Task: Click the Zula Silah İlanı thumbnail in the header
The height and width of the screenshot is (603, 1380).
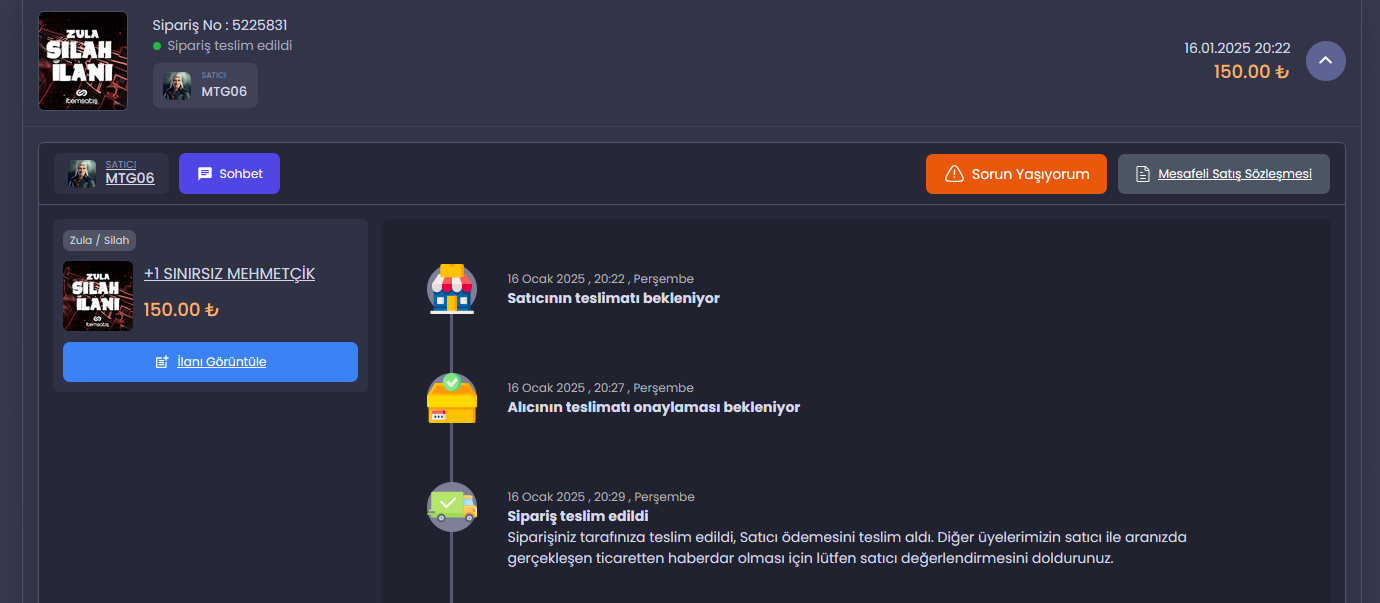Action: point(83,61)
